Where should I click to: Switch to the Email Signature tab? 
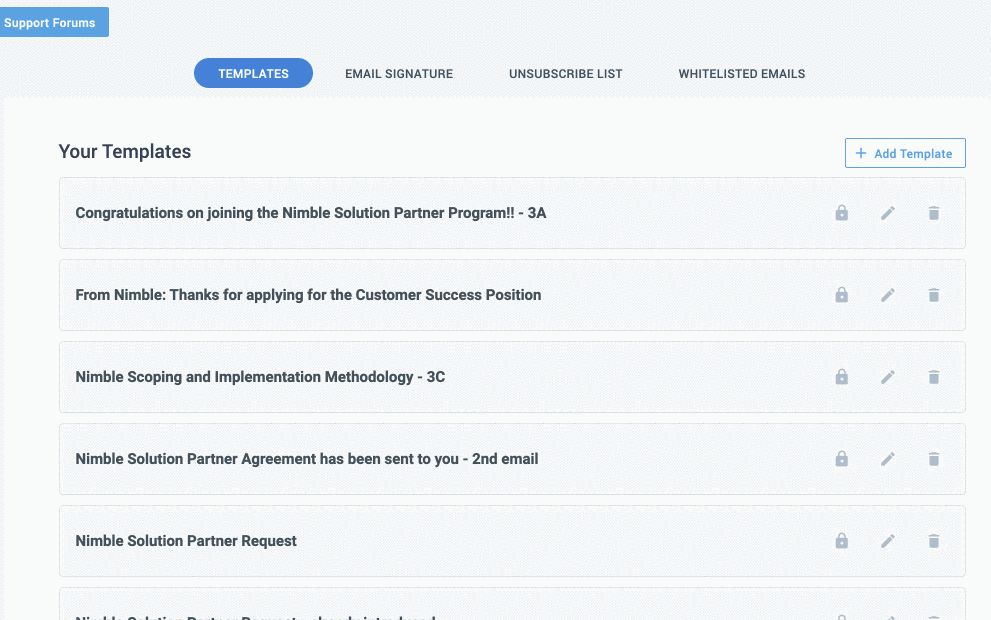[x=399, y=74]
